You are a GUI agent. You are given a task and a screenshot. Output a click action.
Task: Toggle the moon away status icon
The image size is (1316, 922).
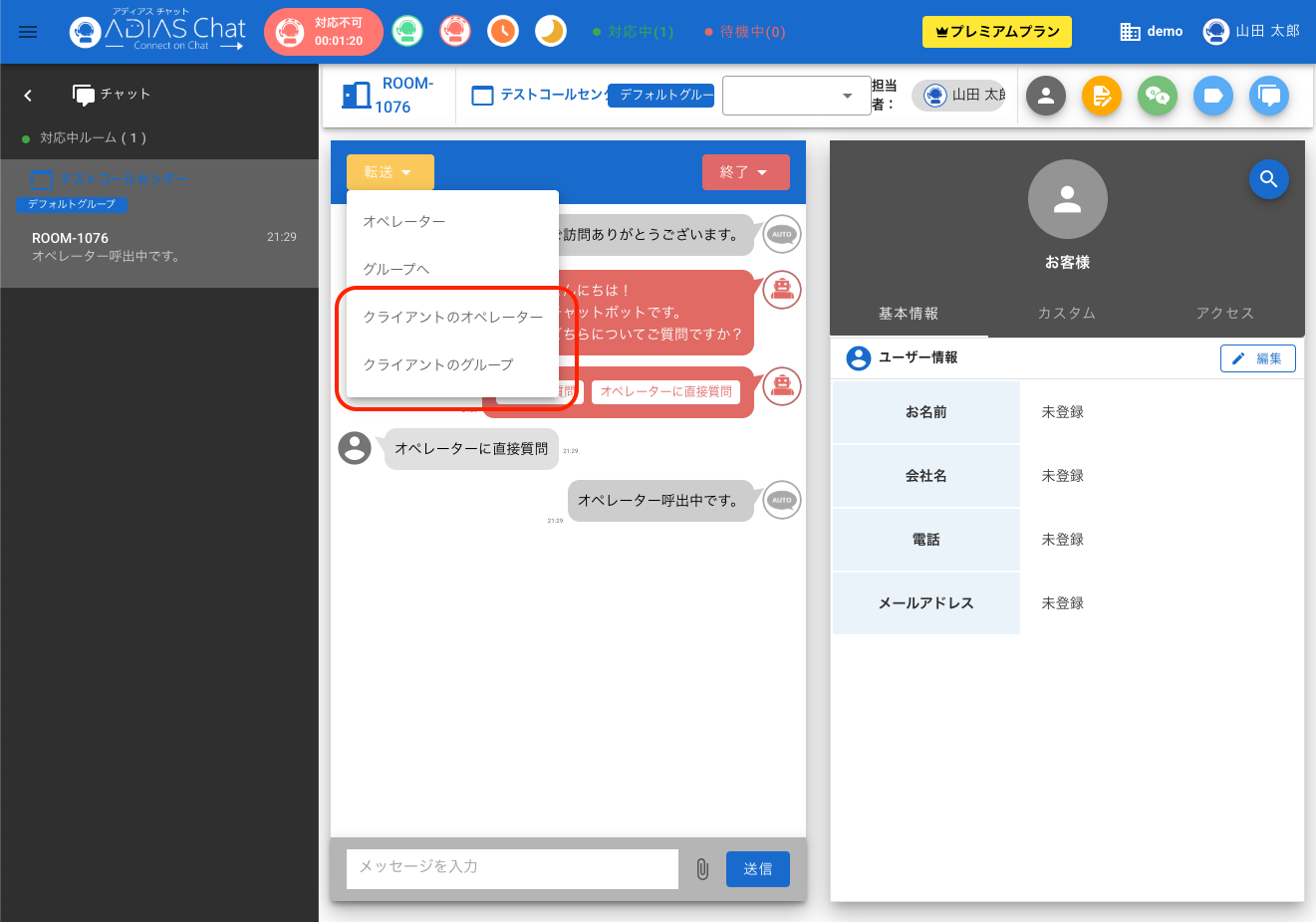tap(551, 32)
